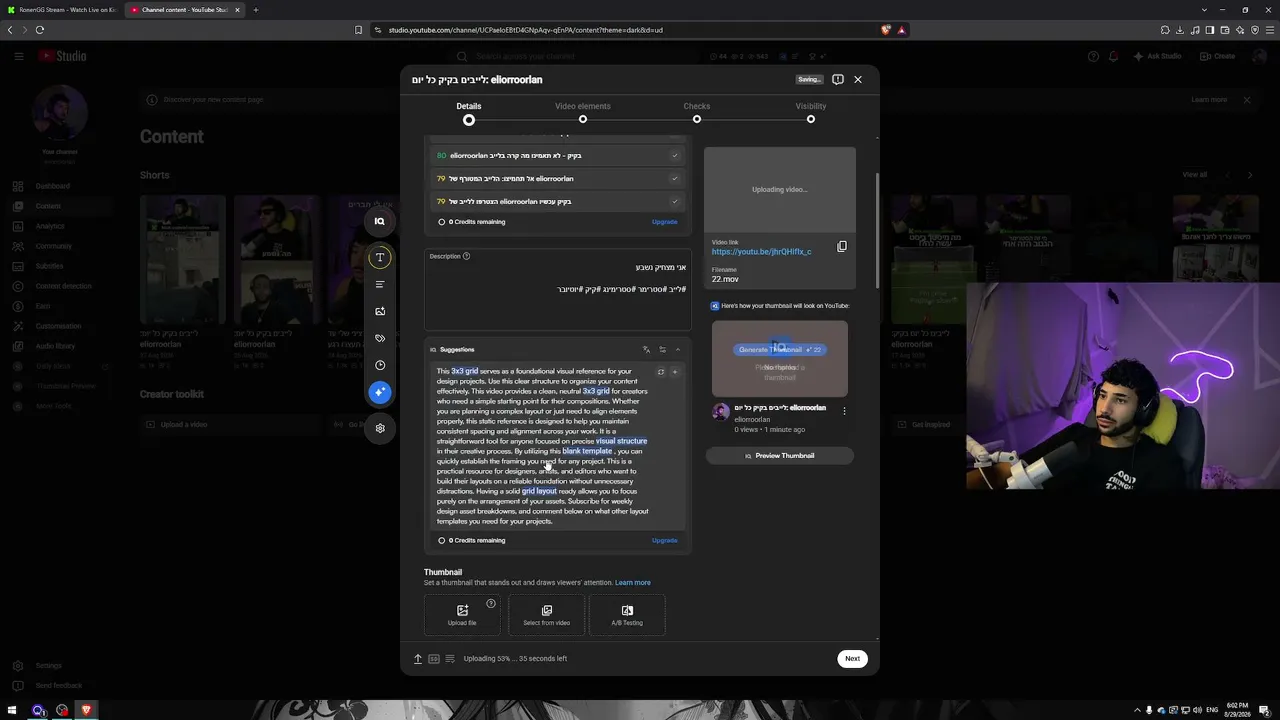Open the thumbnail image icon in vidIQ sidebar
1280x720 pixels.
379,311
